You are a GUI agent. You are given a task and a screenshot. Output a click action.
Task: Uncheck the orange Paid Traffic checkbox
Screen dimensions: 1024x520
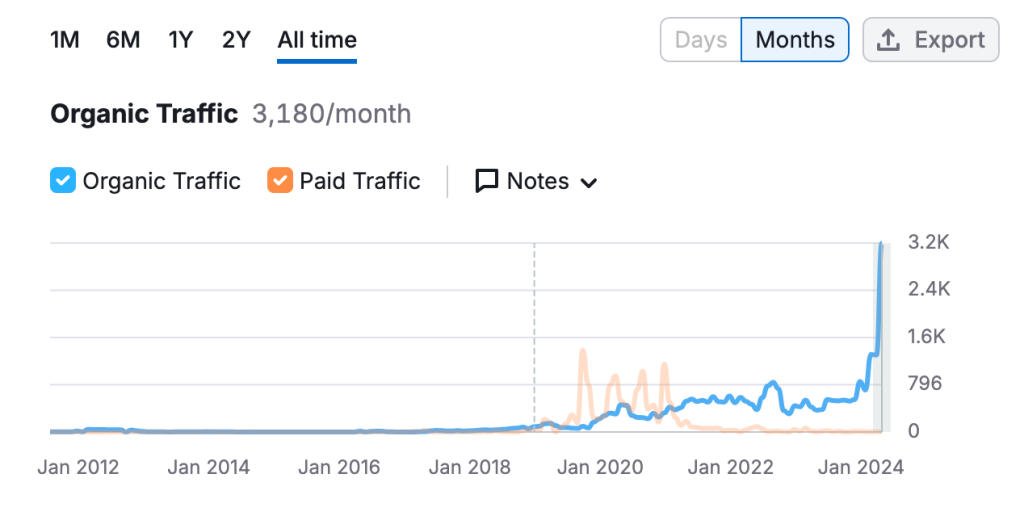click(280, 181)
